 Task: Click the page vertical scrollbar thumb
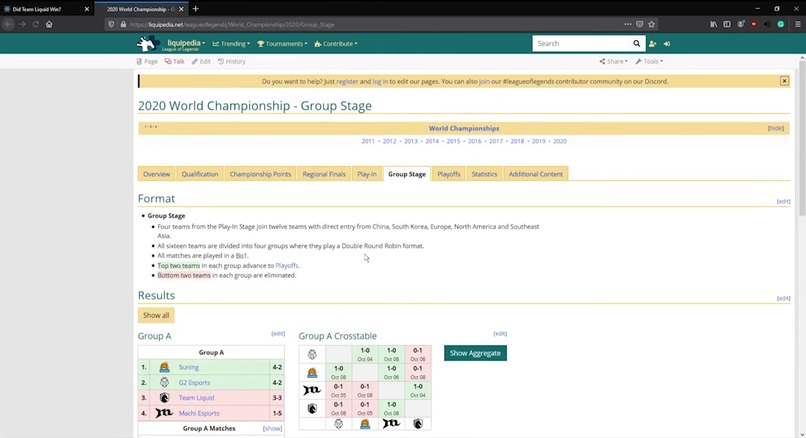802,139
